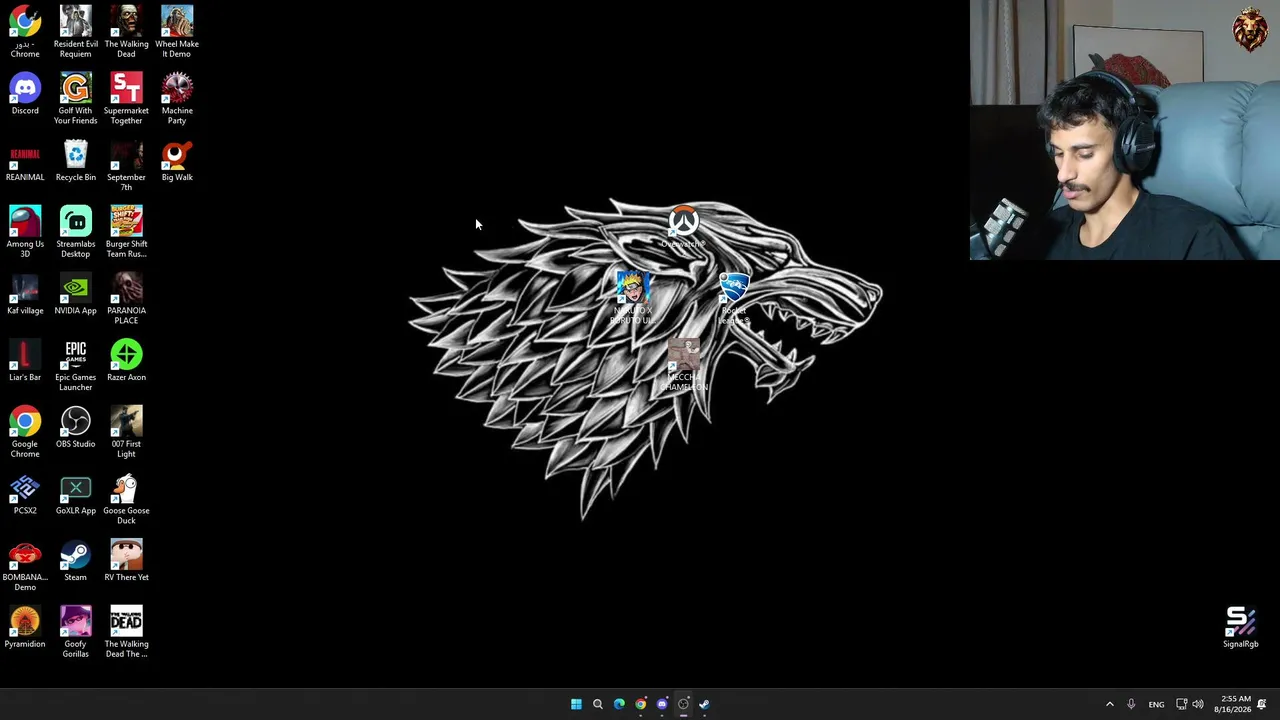Select the 007 First Light shortcut
Screen dimensions: 1280x720
(x=126, y=432)
